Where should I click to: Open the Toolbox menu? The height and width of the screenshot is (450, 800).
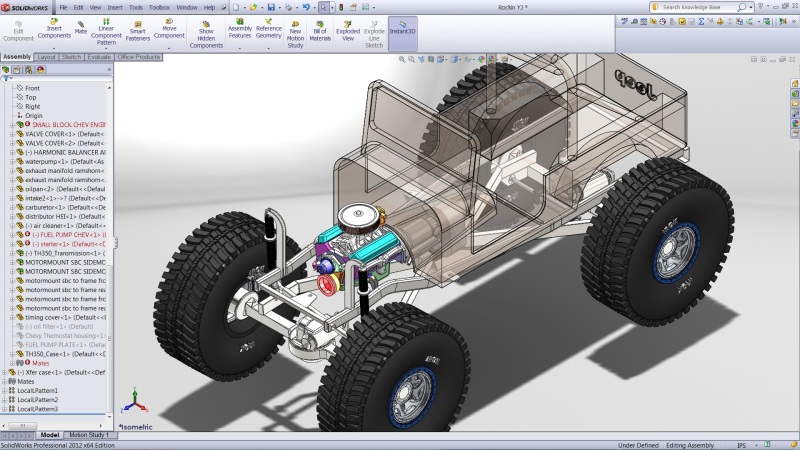159,8
